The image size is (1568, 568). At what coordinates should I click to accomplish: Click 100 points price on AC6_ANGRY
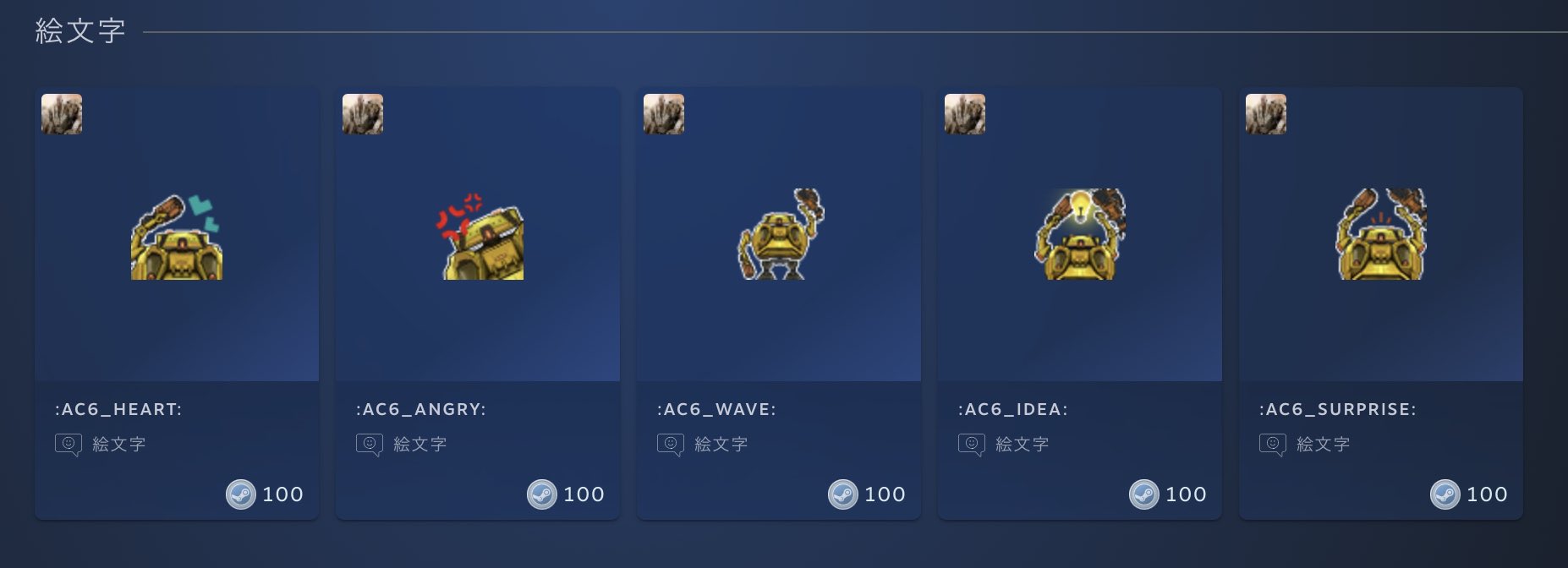coord(584,494)
